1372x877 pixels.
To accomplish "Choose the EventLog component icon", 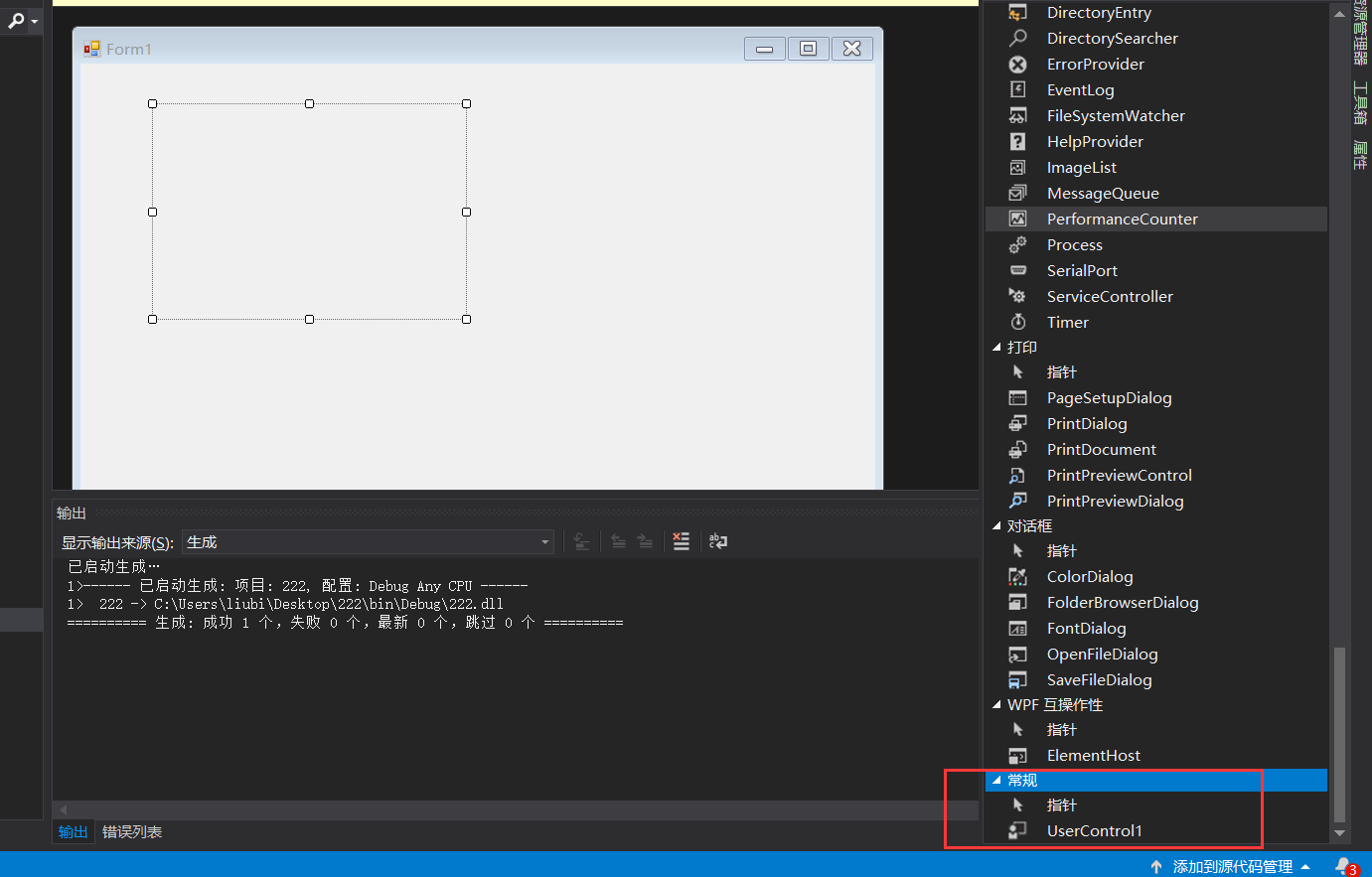I will click(x=1017, y=90).
